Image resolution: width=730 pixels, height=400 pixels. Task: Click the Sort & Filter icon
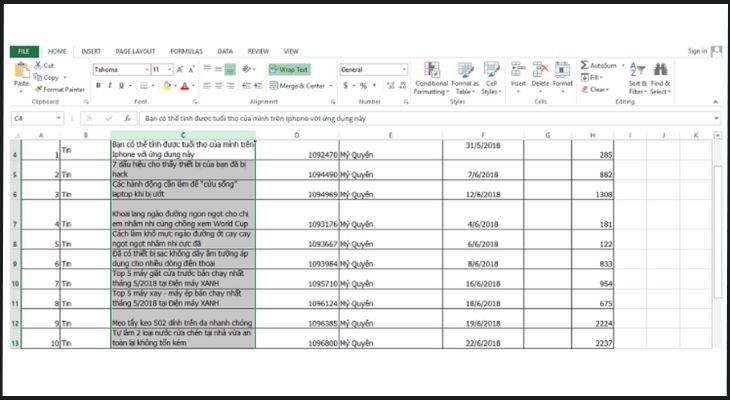point(637,72)
